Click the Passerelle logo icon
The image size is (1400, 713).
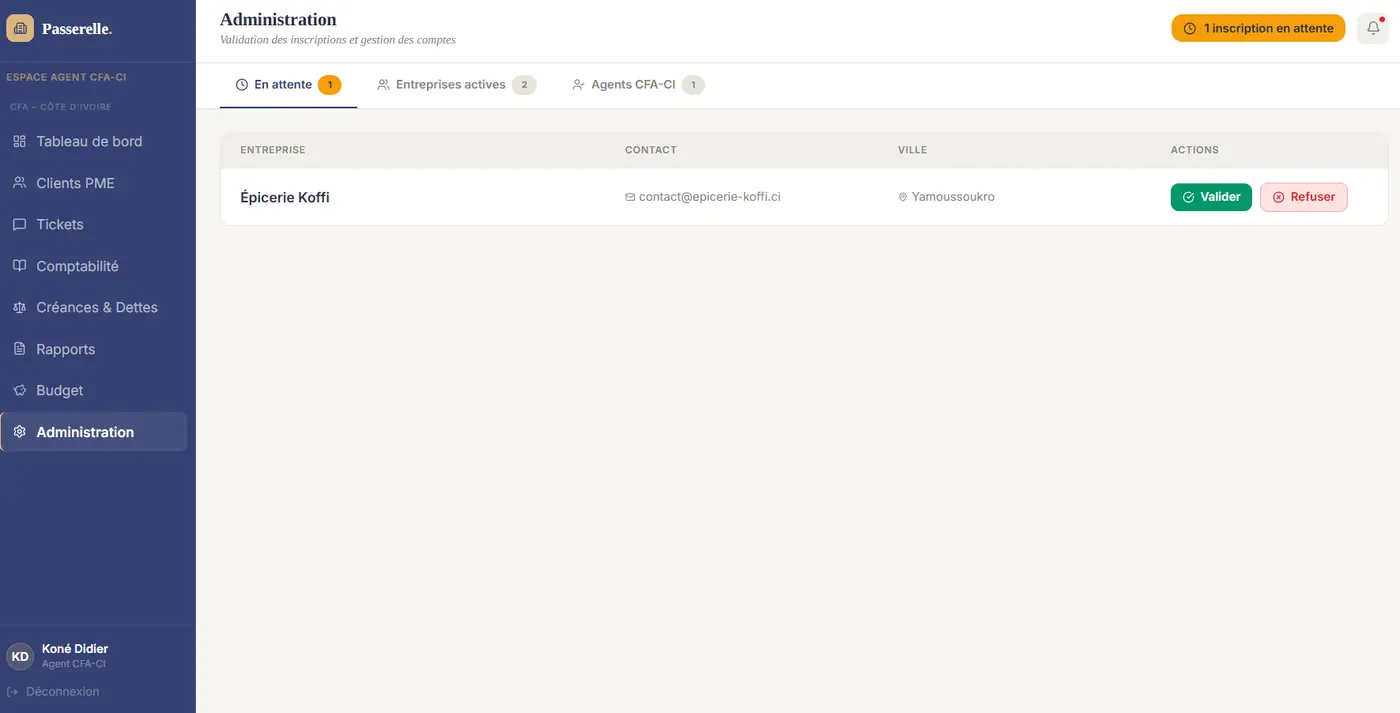tap(20, 29)
